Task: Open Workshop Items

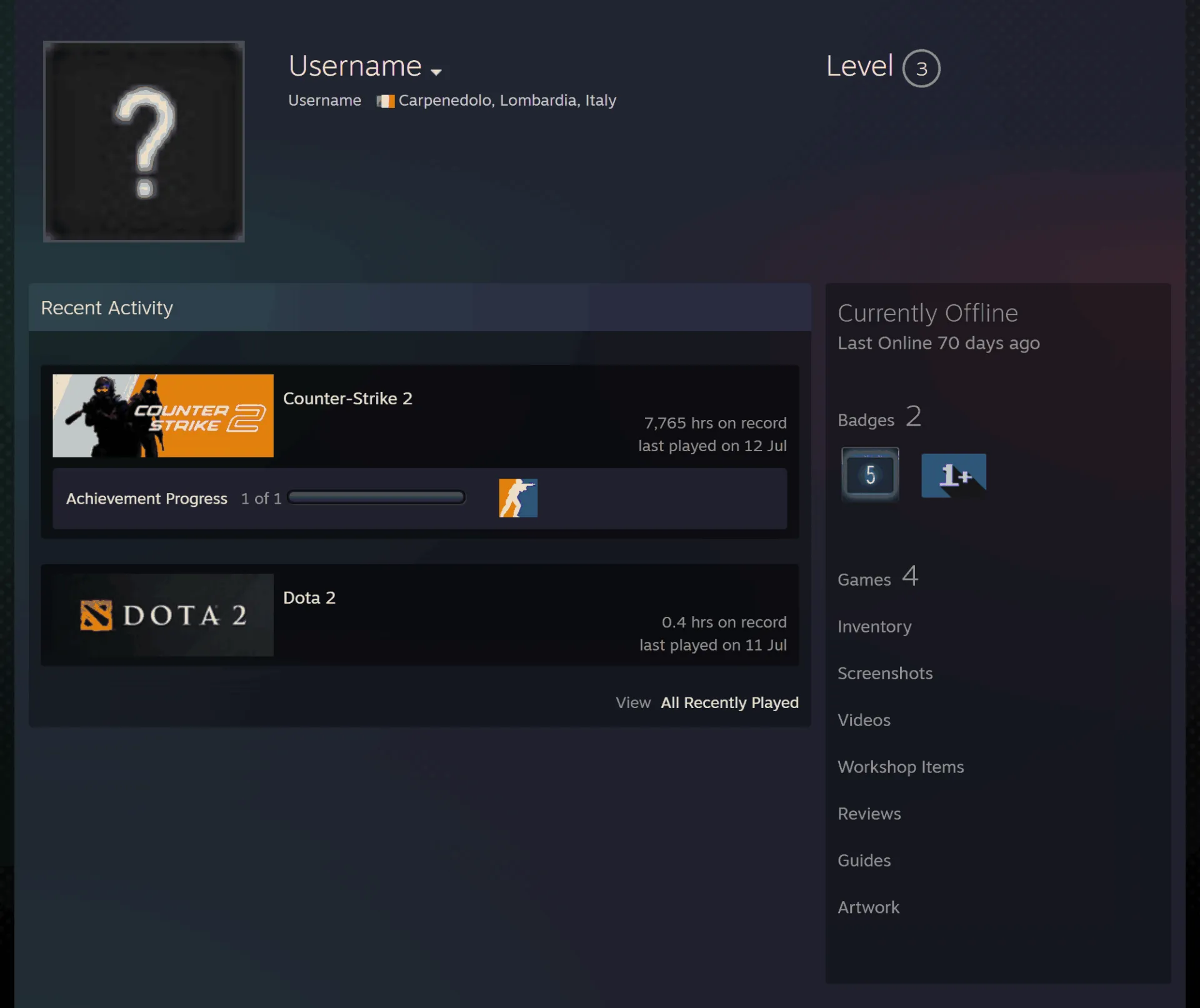Action: click(901, 767)
